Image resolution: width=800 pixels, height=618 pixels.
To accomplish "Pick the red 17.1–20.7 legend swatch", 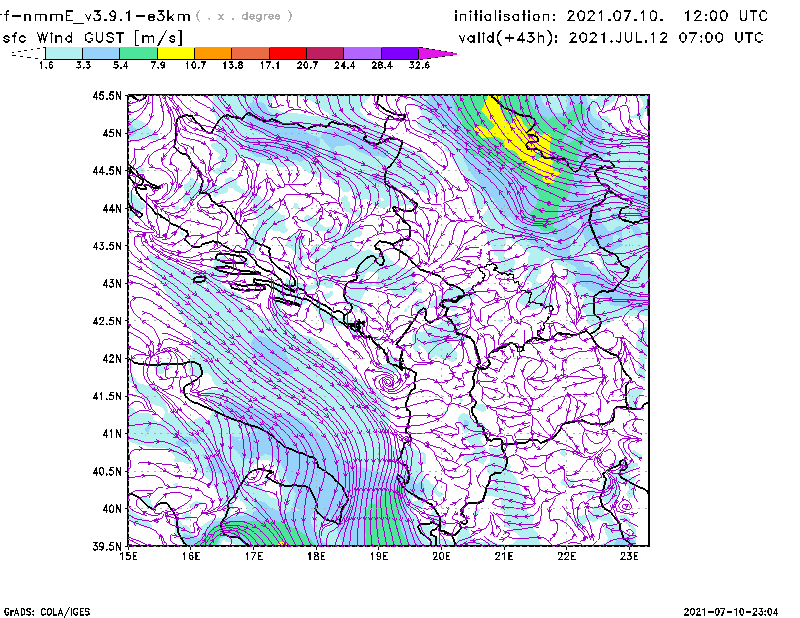I will [288, 53].
